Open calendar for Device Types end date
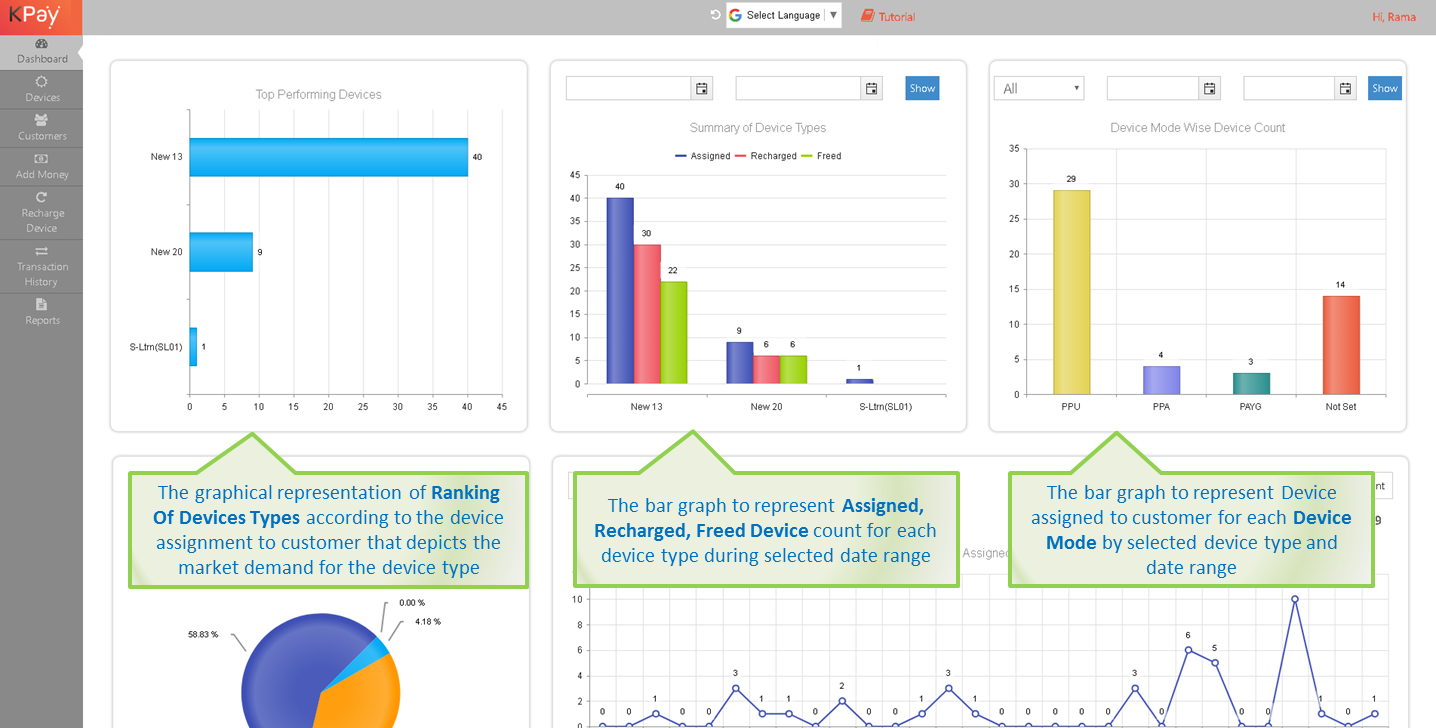This screenshot has width=1436, height=728. pyautogui.click(x=872, y=88)
